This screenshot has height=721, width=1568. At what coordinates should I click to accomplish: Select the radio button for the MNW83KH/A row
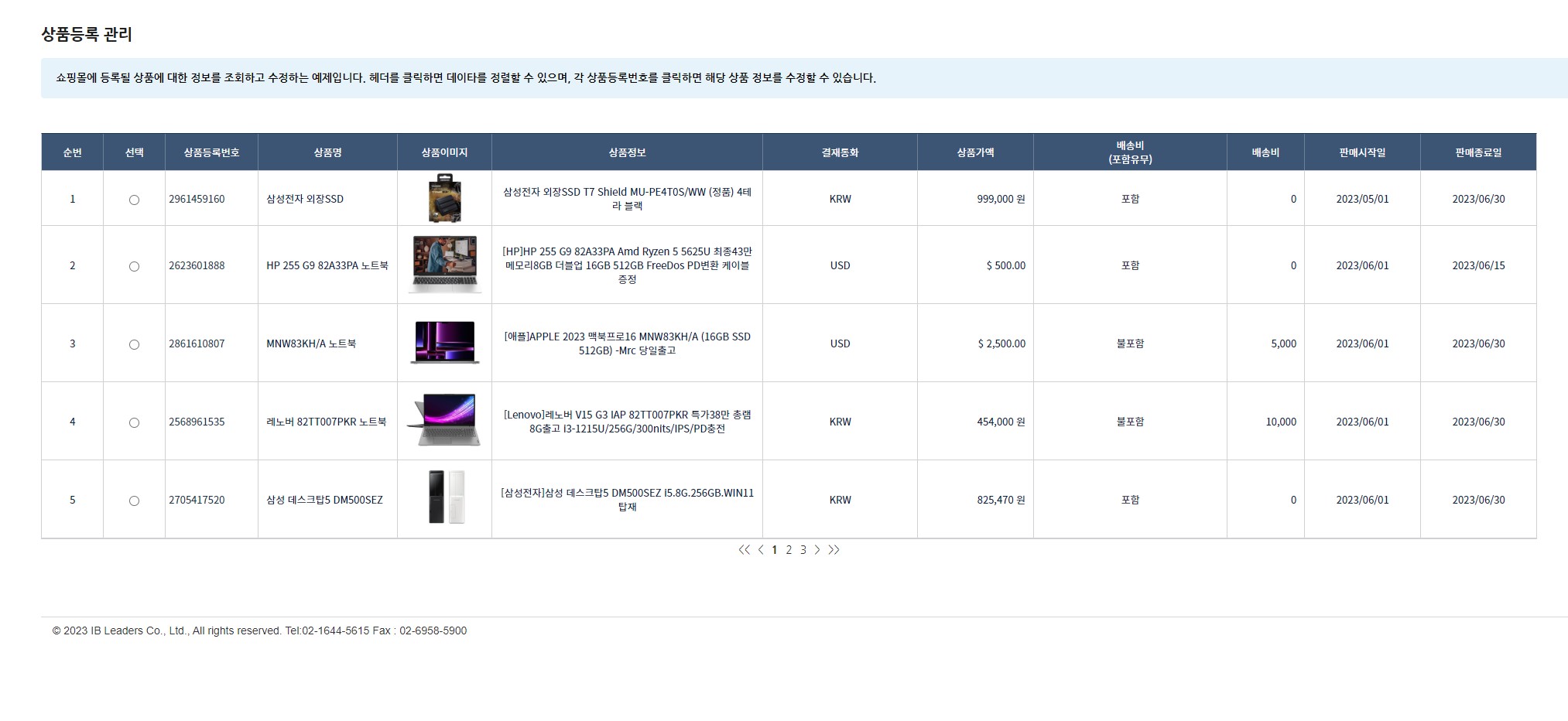click(134, 344)
